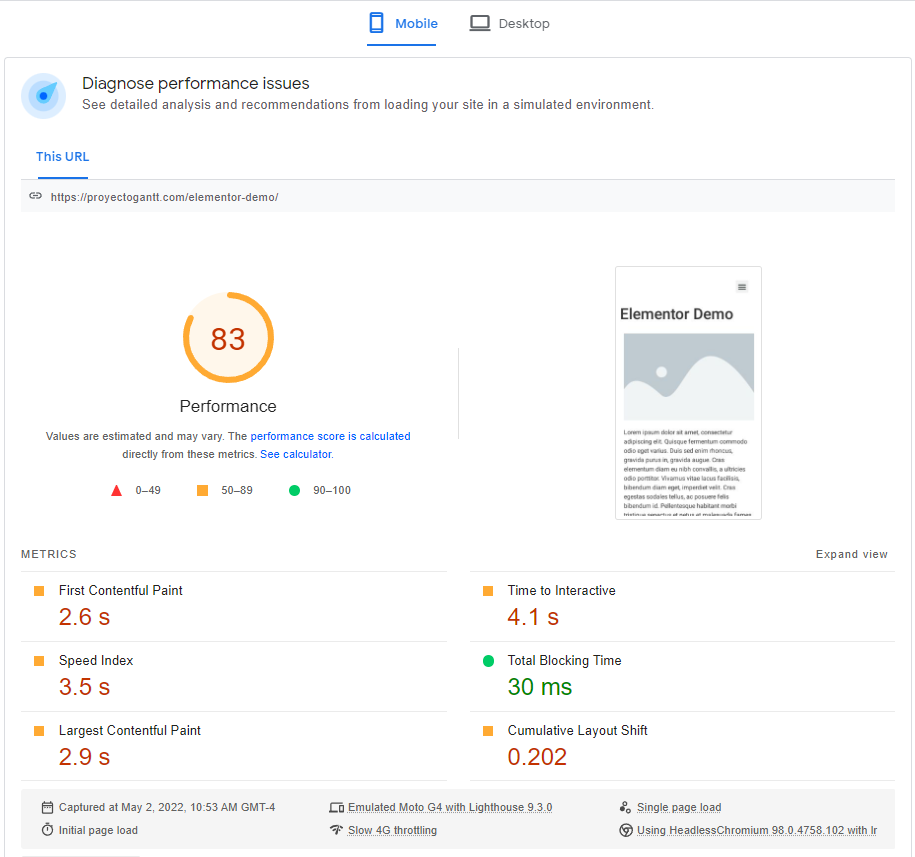Click the Elementor Demo page thumbnail

[688, 392]
